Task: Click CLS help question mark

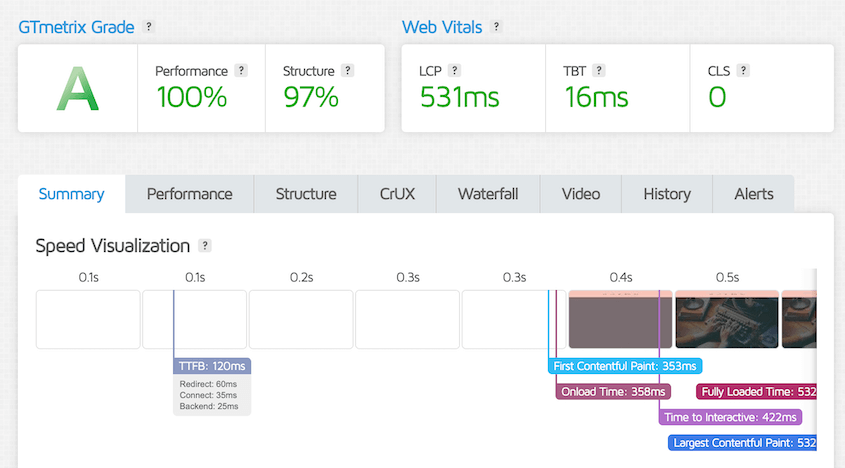Action: click(743, 71)
